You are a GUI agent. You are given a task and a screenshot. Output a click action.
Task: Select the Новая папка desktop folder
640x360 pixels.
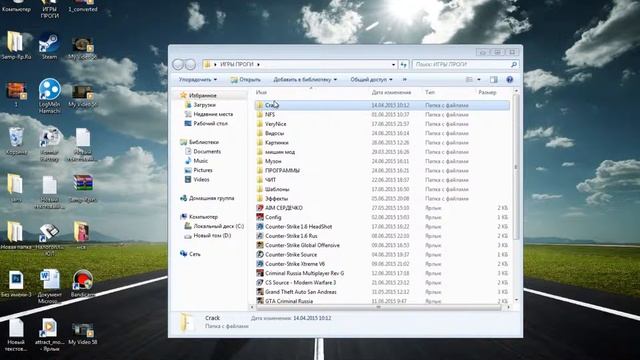click(16, 235)
